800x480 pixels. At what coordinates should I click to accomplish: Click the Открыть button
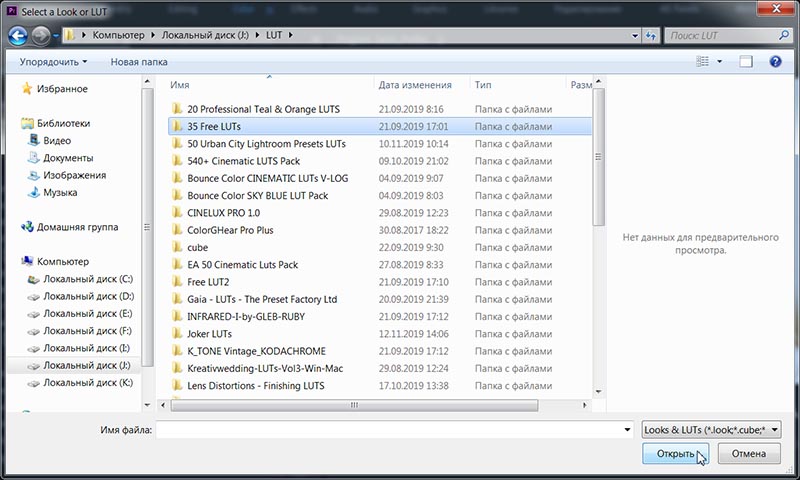tap(676, 453)
